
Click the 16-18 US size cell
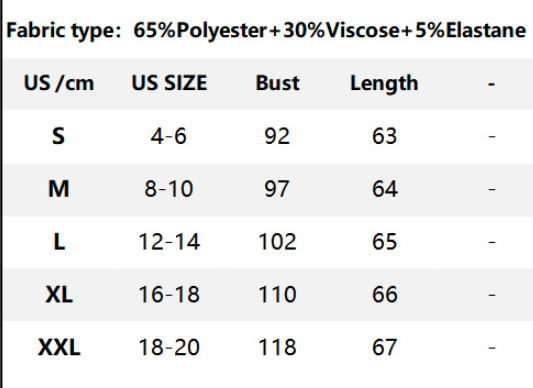(169, 295)
